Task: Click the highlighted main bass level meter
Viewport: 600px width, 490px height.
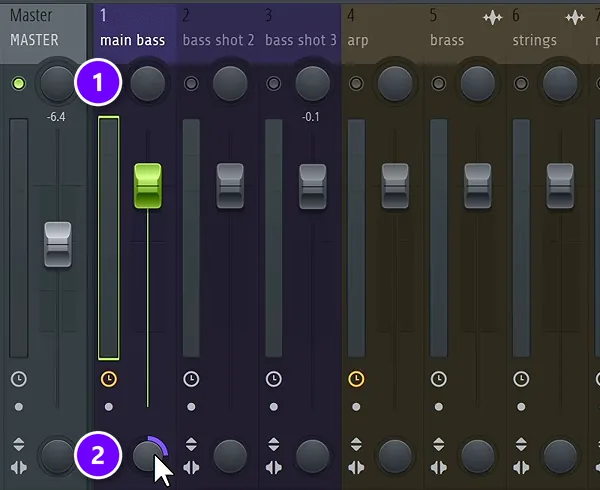Action: coord(109,238)
